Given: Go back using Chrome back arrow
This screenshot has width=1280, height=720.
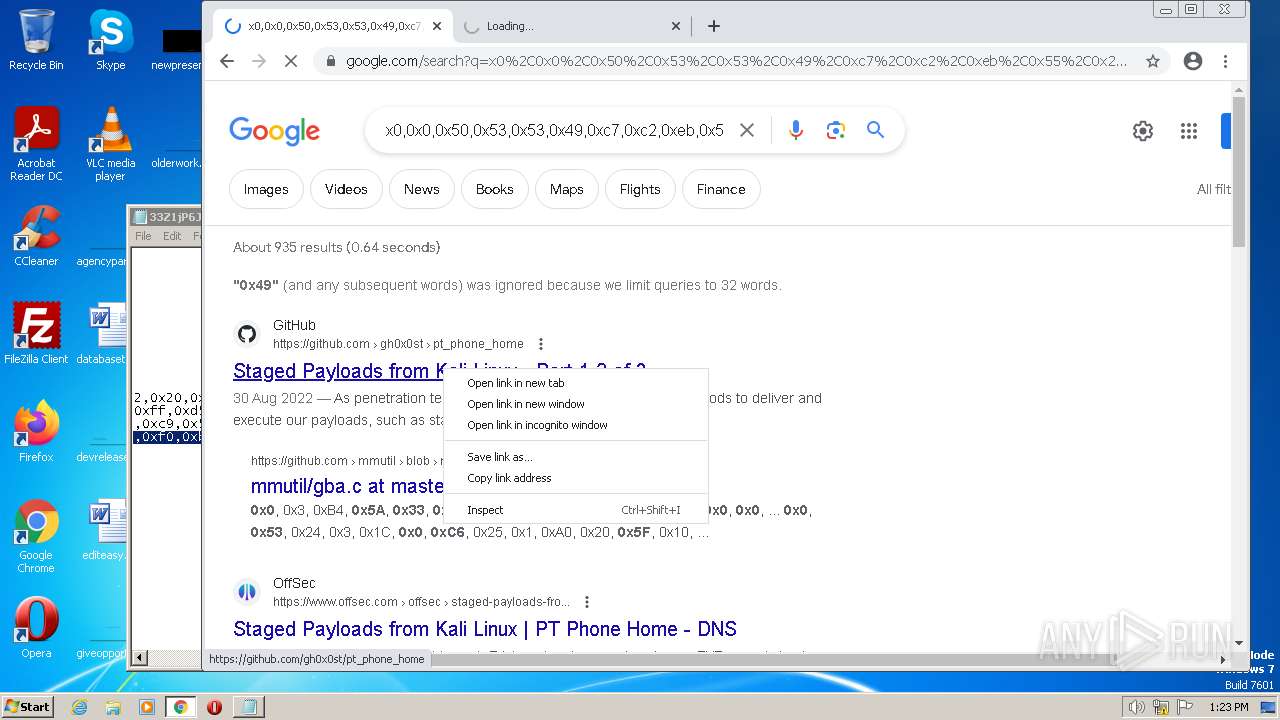Looking at the screenshot, I should pyautogui.click(x=227, y=61).
